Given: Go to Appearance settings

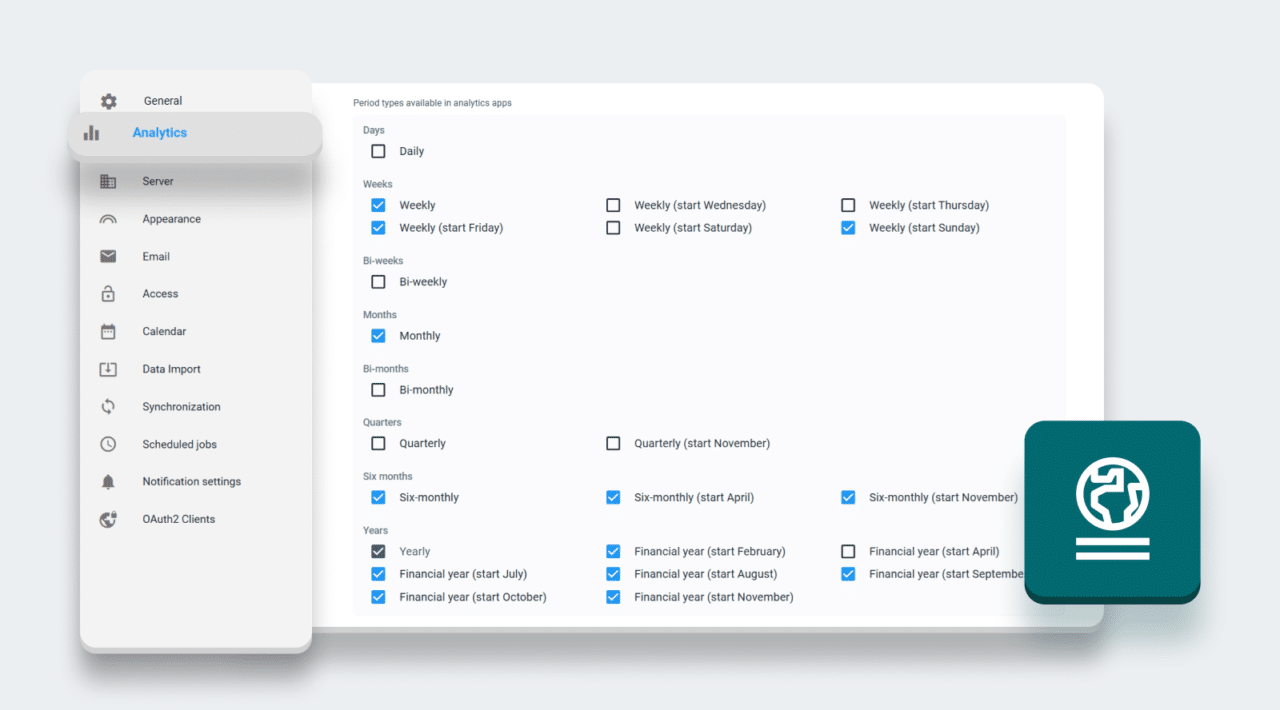Looking at the screenshot, I should [x=172, y=219].
